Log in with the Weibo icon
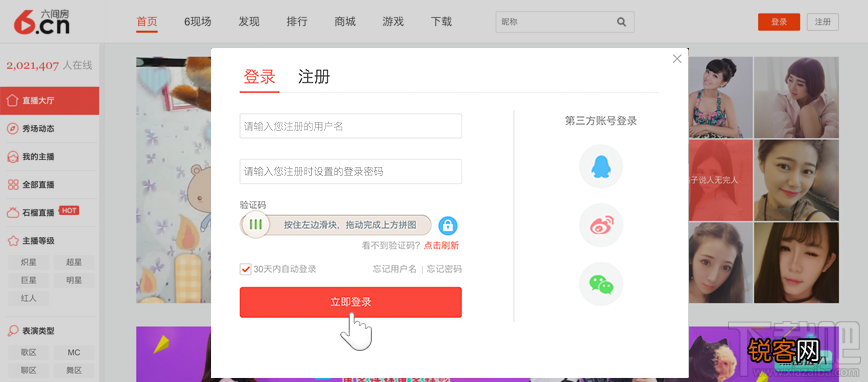The width and height of the screenshot is (868, 382). (x=601, y=225)
